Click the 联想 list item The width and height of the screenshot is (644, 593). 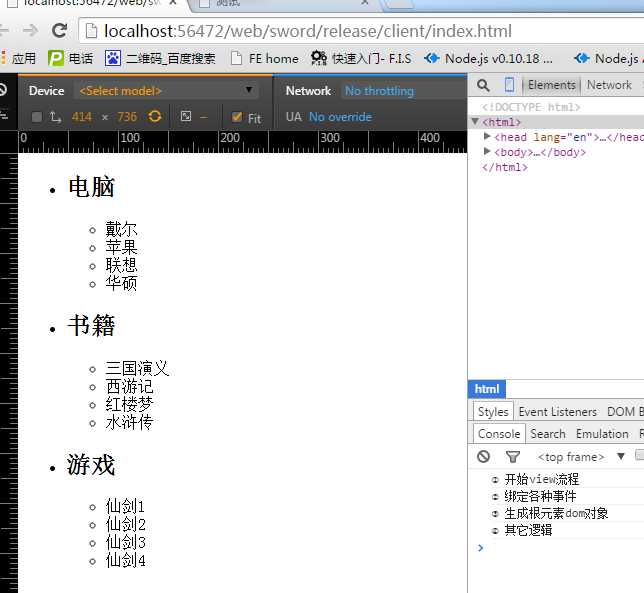[121, 265]
